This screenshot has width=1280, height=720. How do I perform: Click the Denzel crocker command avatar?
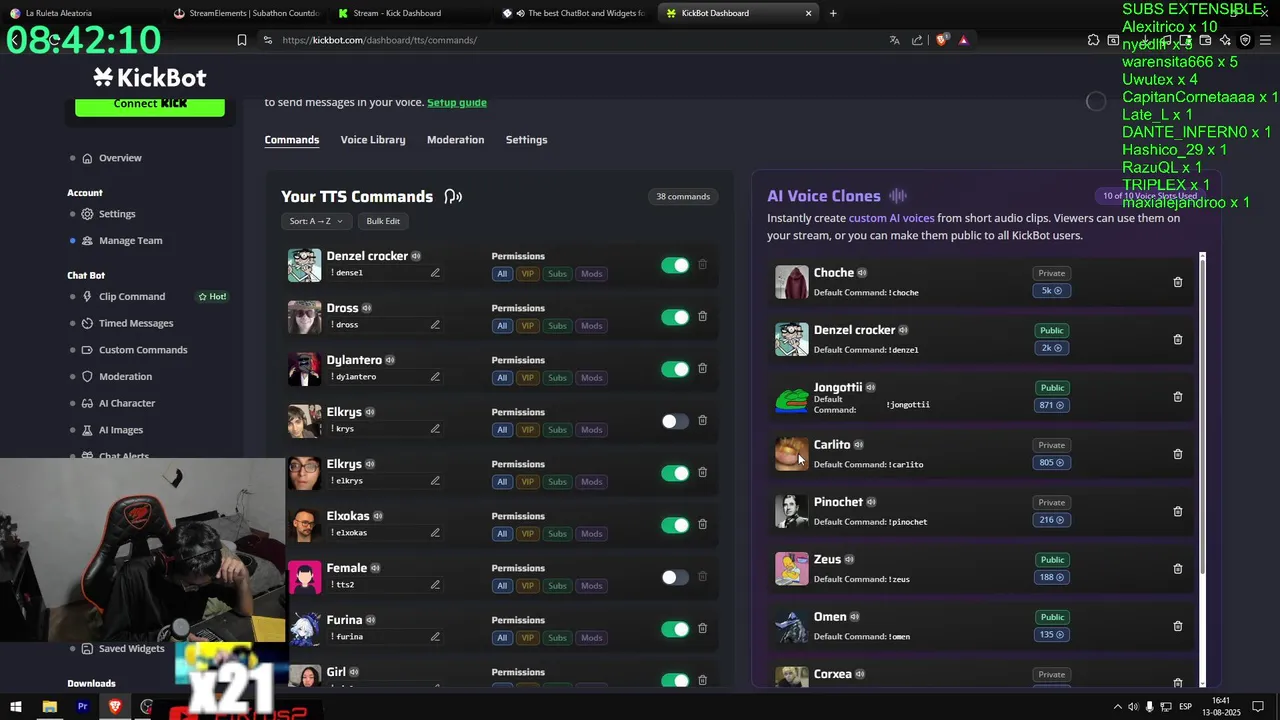click(304, 265)
